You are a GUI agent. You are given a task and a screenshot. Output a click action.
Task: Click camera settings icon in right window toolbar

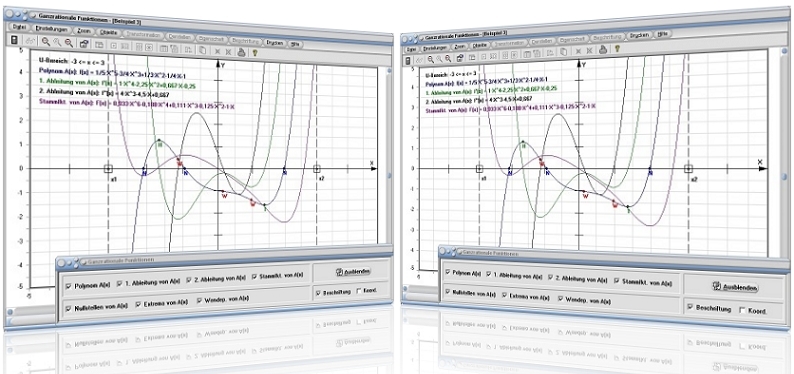pyautogui.click(x=460, y=58)
